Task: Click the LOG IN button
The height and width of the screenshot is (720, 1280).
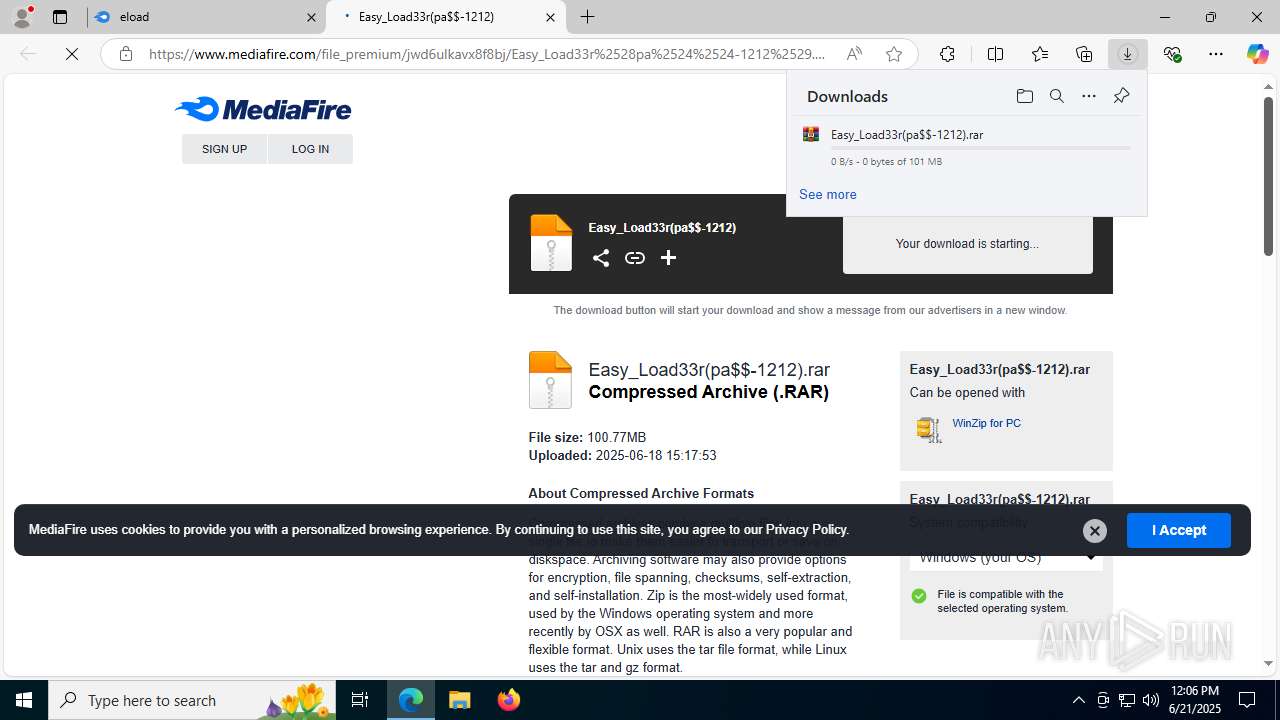Action: coord(310,149)
